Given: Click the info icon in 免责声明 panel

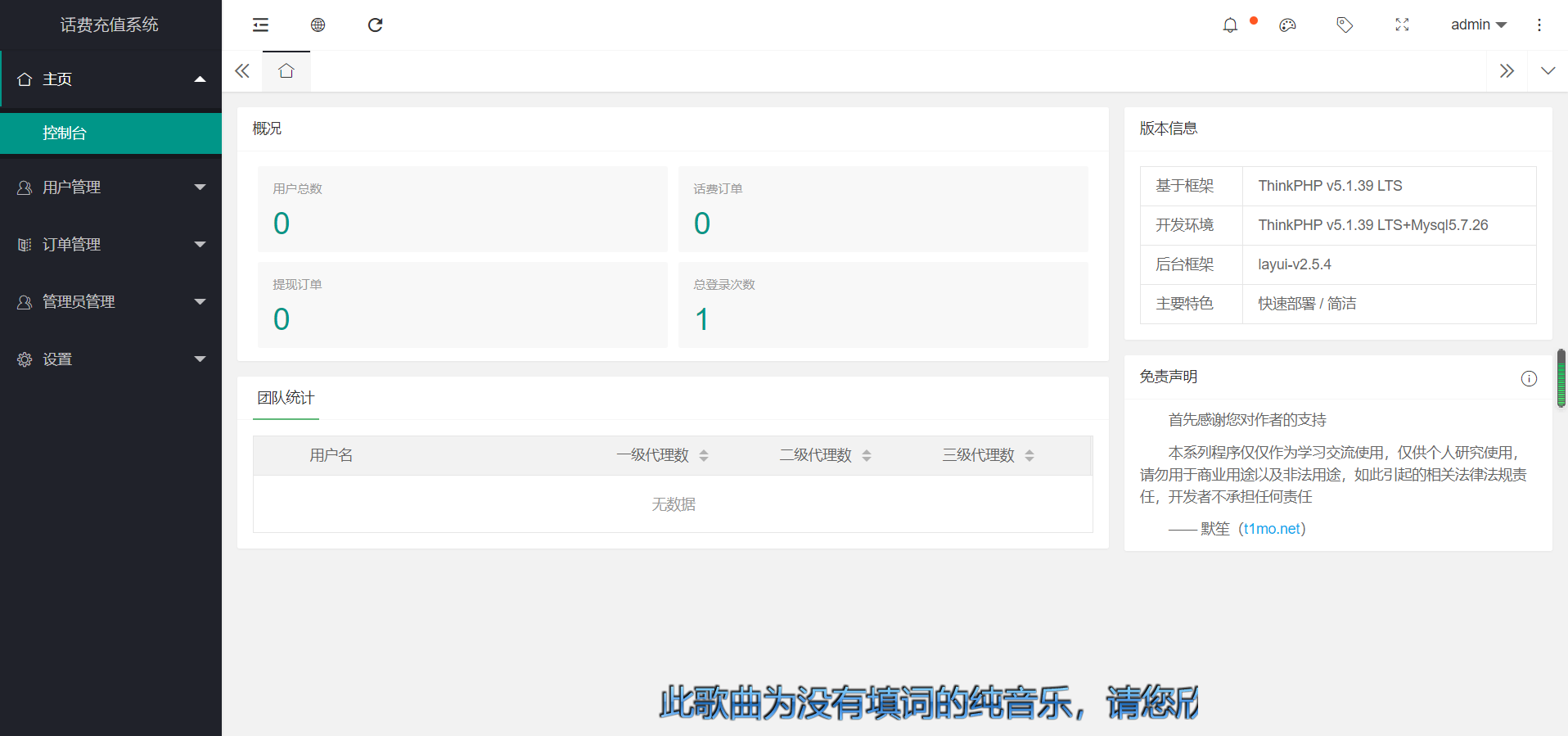Looking at the screenshot, I should click(x=1528, y=378).
